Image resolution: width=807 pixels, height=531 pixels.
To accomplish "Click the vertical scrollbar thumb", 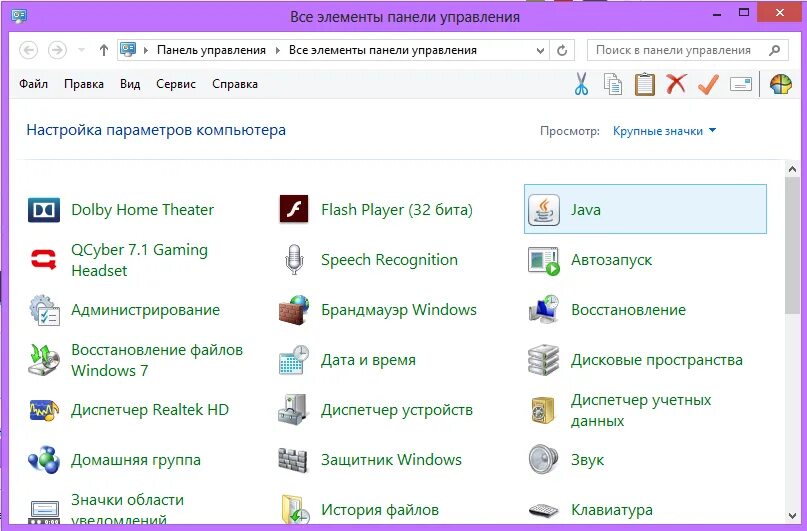I will [793, 245].
